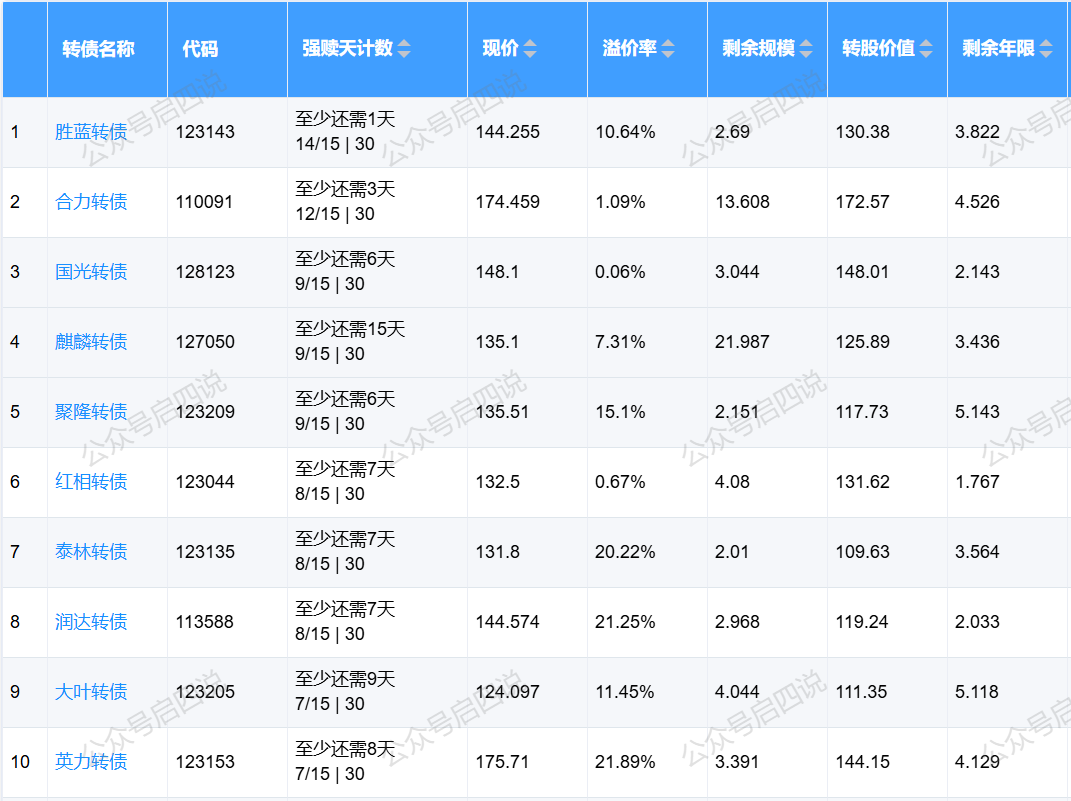Select the code cell 123143
The width and height of the screenshot is (1071, 801).
pos(205,132)
